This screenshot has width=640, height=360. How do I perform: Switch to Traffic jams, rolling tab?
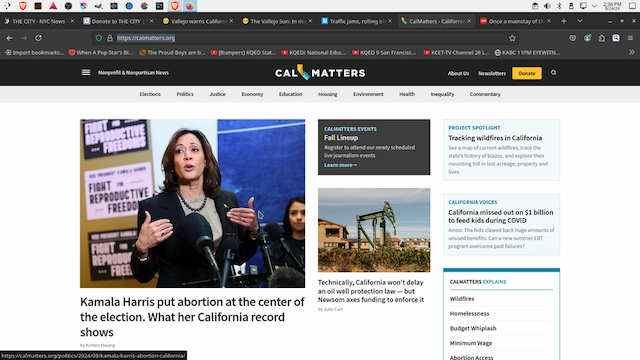pyautogui.click(x=356, y=21)
